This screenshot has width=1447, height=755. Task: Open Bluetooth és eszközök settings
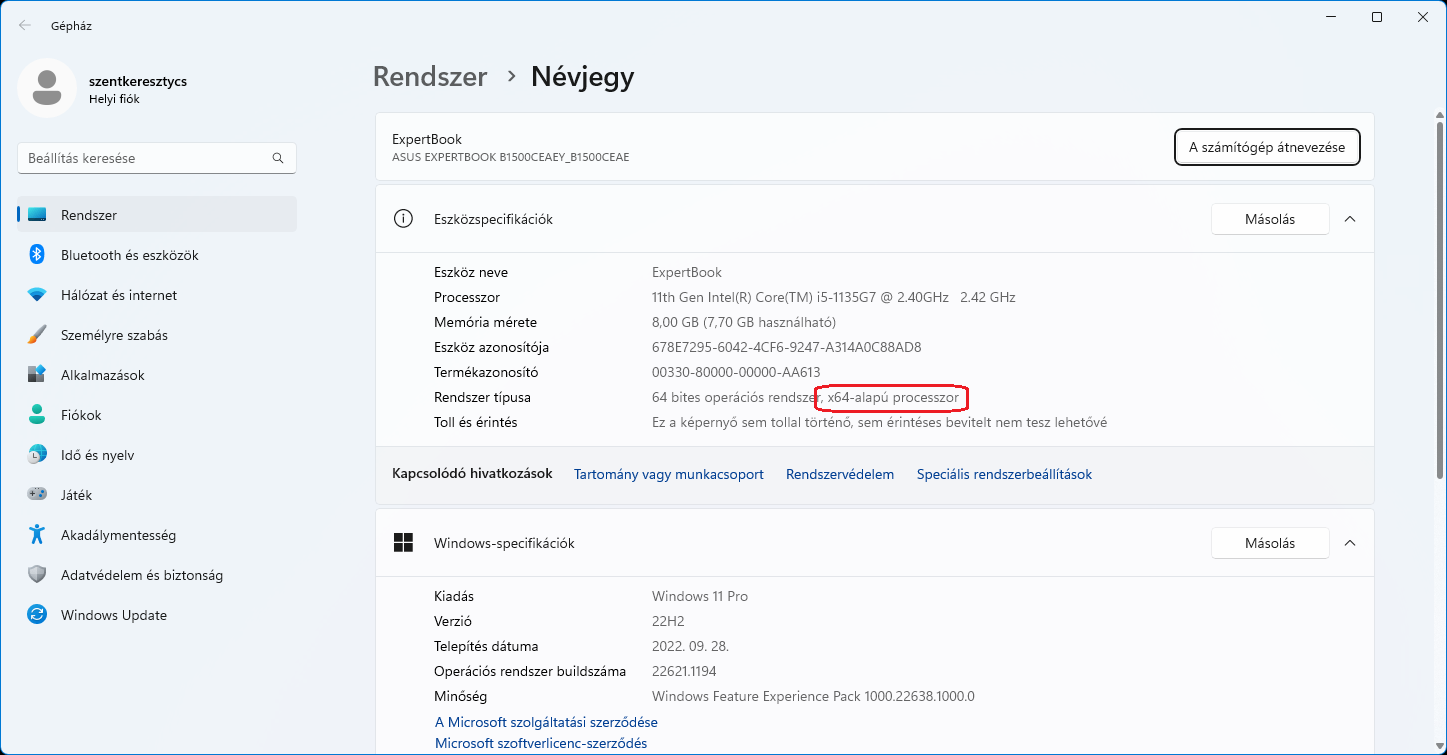(x=157, y=255)
